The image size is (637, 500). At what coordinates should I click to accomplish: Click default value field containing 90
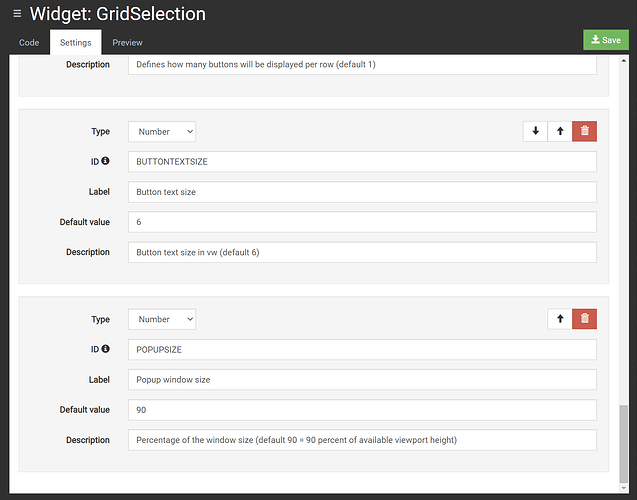pos(362,409)
